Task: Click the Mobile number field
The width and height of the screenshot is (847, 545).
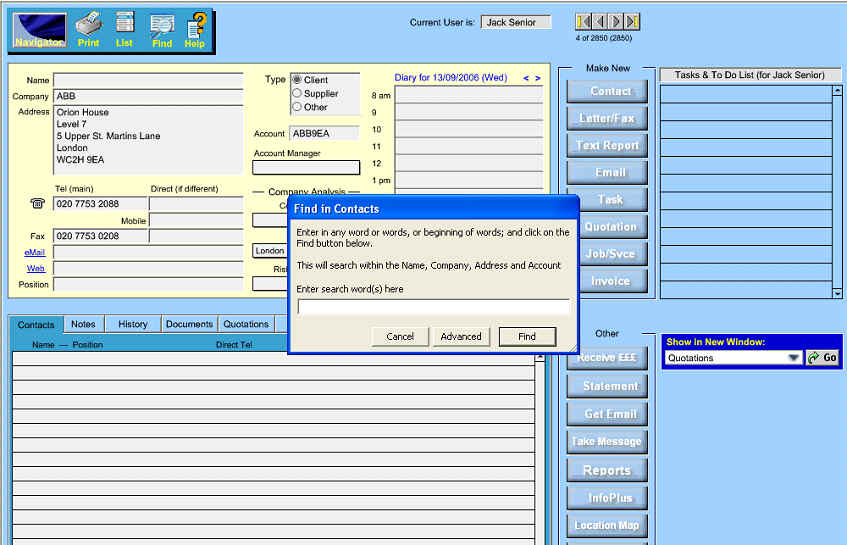Action: click(196, 220)
